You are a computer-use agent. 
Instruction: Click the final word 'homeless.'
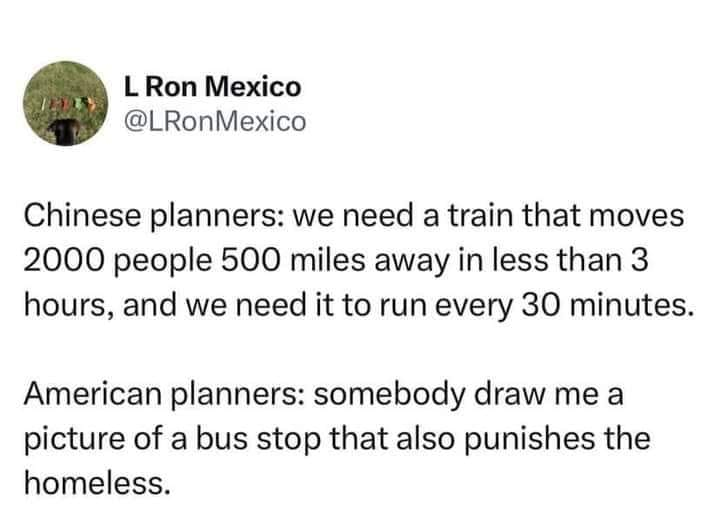97,483
